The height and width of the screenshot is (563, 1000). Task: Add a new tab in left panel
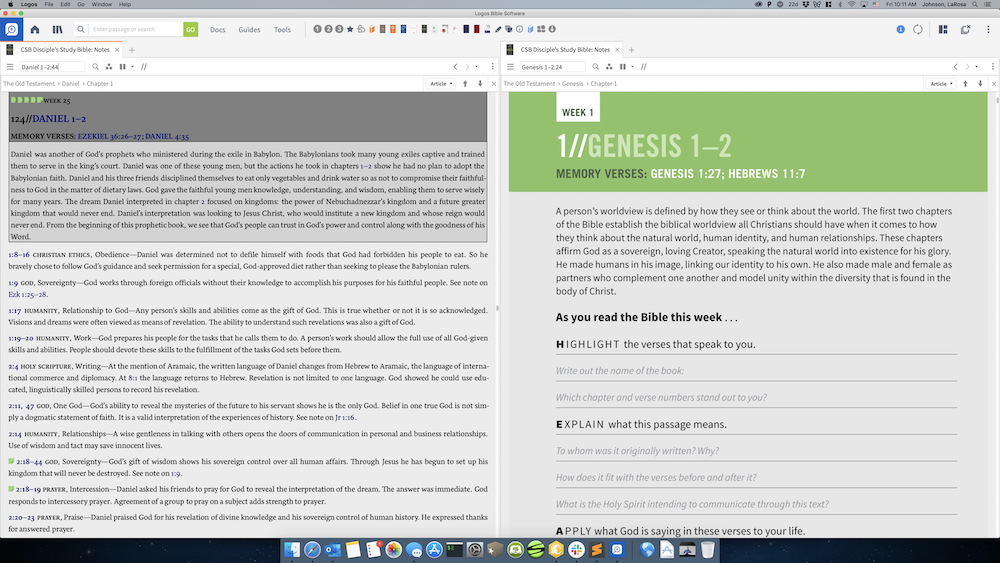pos(132,50)
